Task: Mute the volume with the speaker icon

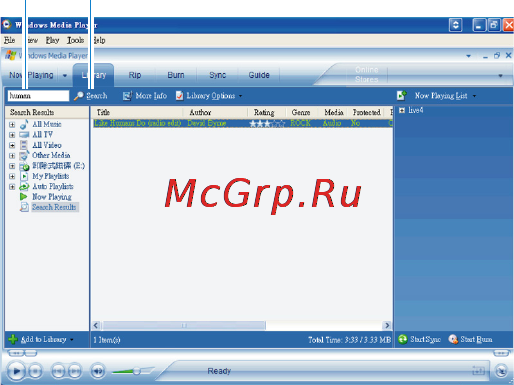Action: (98, 371)
